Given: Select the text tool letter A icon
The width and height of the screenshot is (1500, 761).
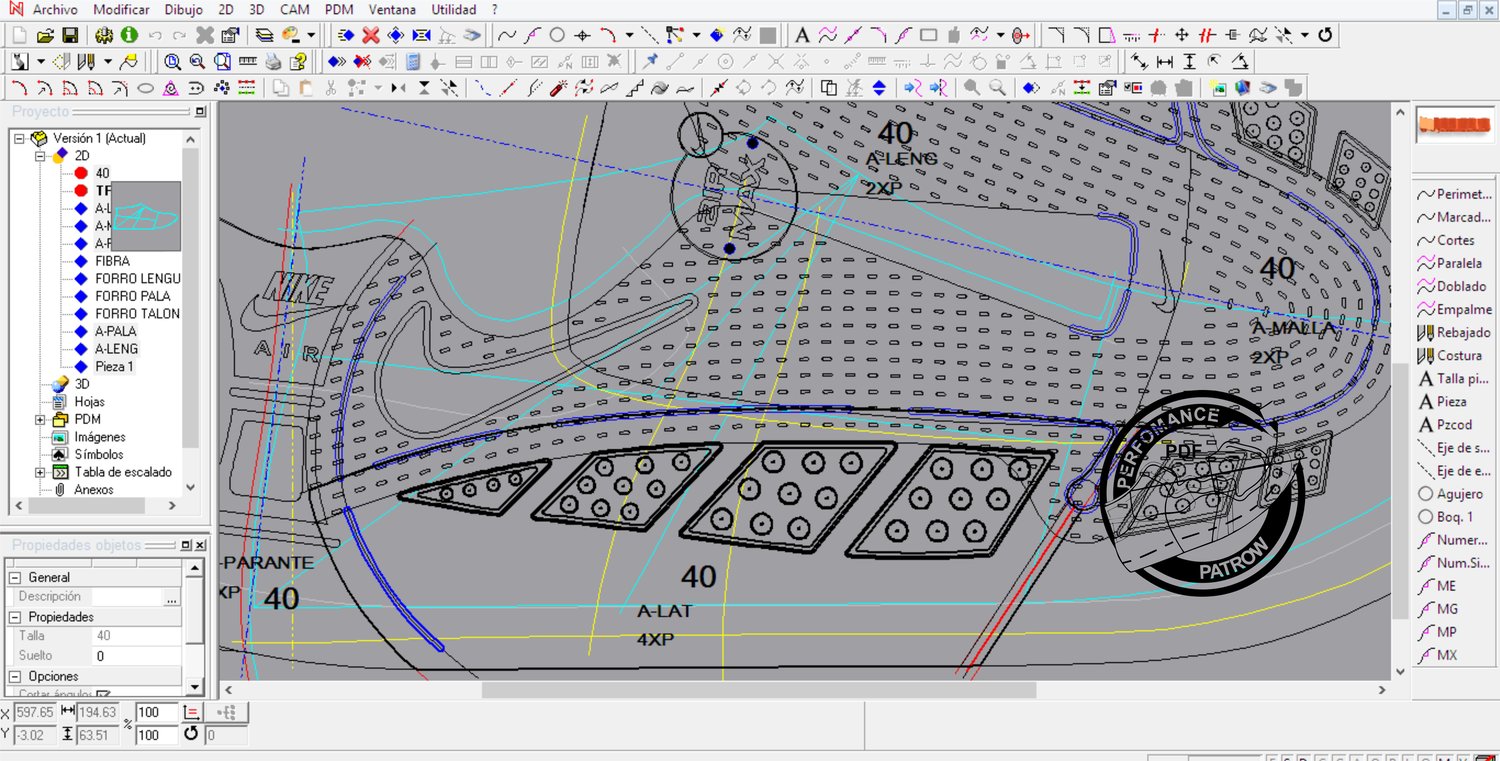Looking at the screenshot, I should tap(802, 35).
